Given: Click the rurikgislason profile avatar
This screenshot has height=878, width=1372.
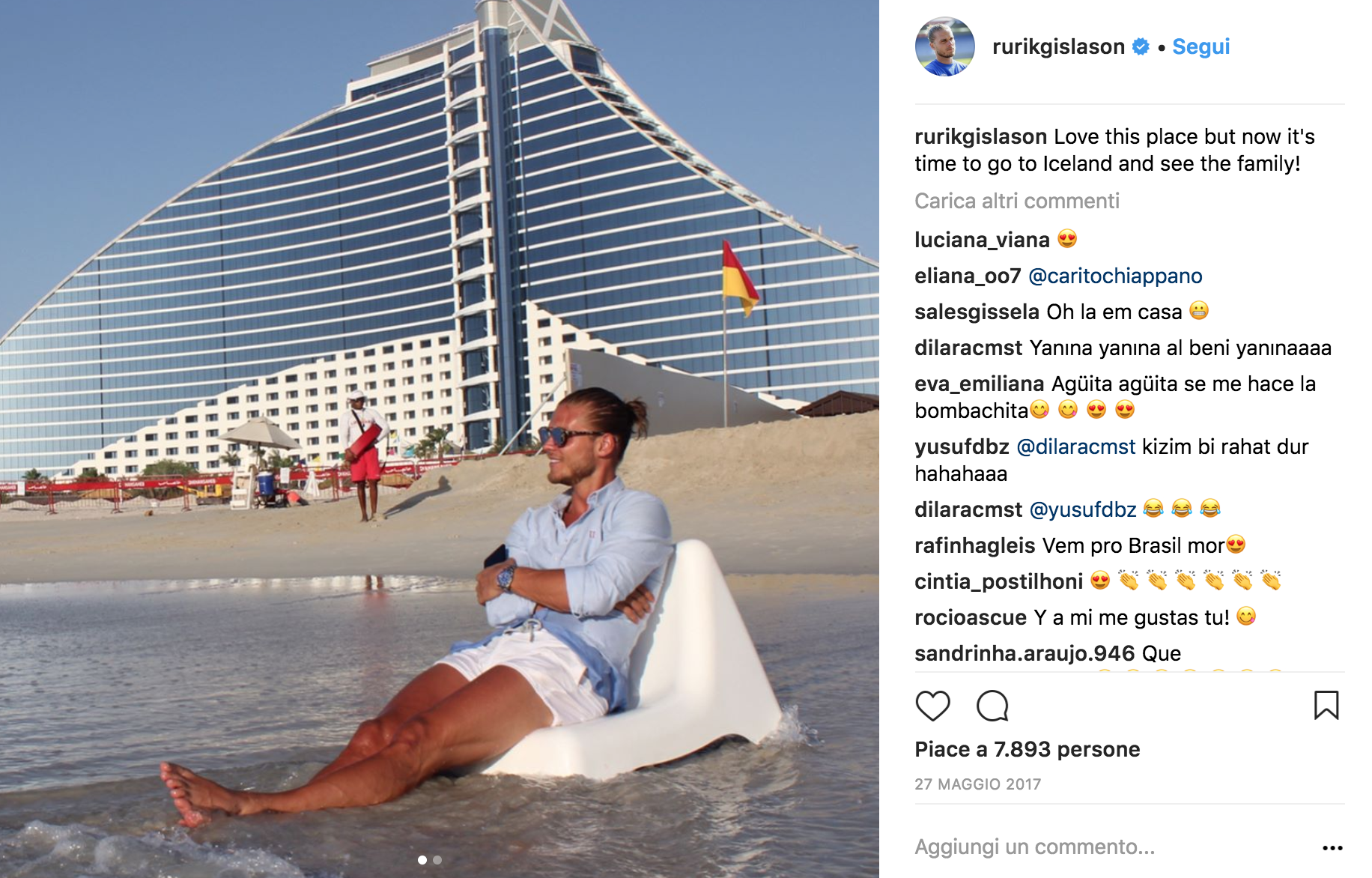Looking at the screenshot, I should coord(945,46).
